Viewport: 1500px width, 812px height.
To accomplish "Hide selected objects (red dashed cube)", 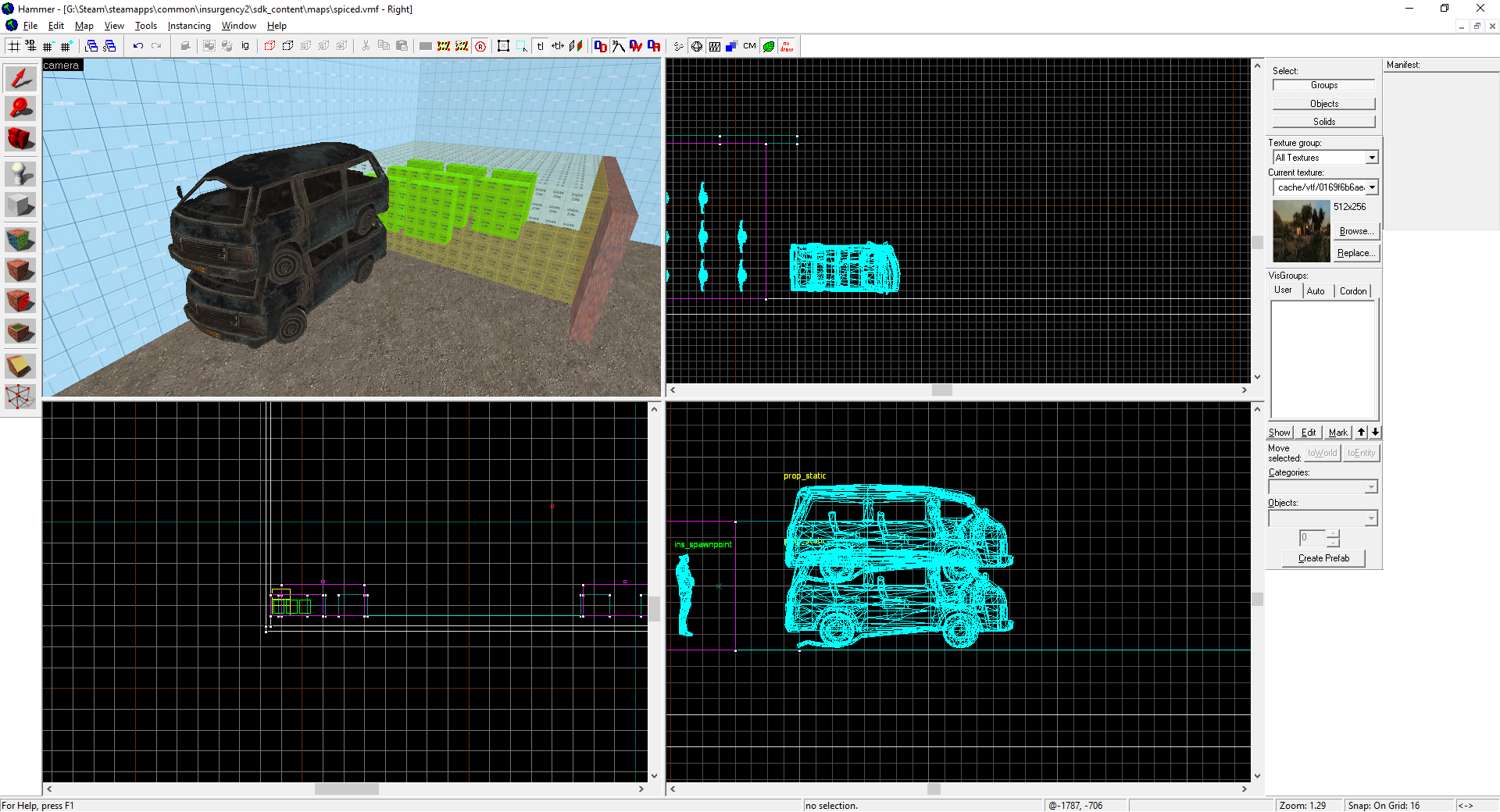I will pos(270,46).
